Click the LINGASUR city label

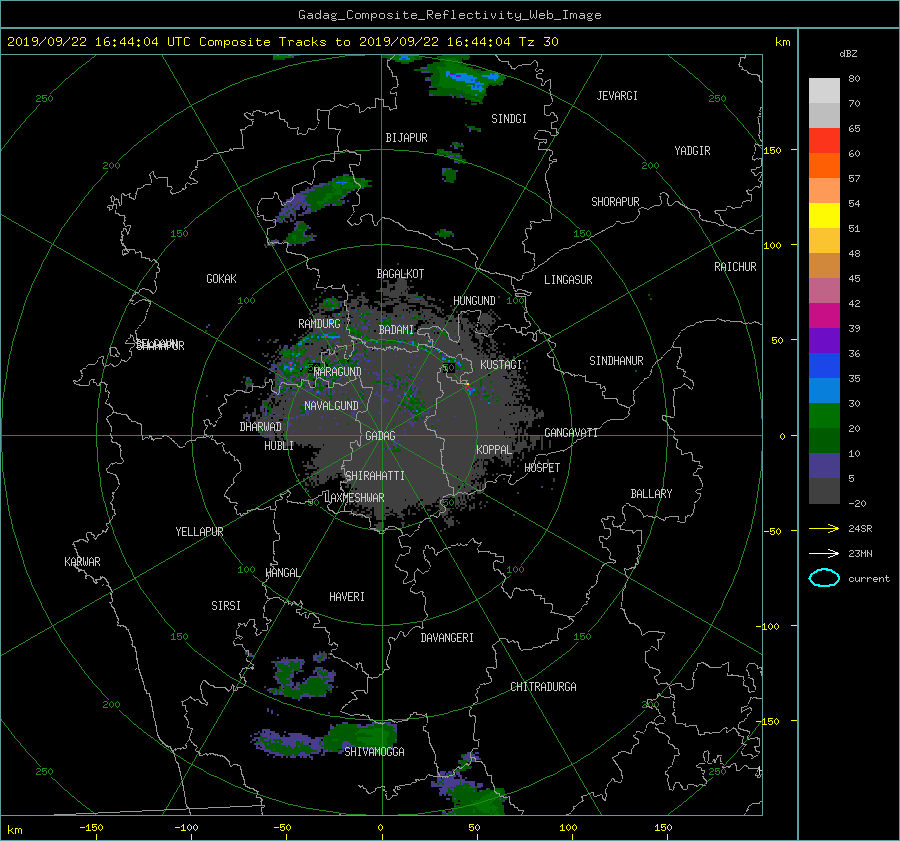point(568,280)
